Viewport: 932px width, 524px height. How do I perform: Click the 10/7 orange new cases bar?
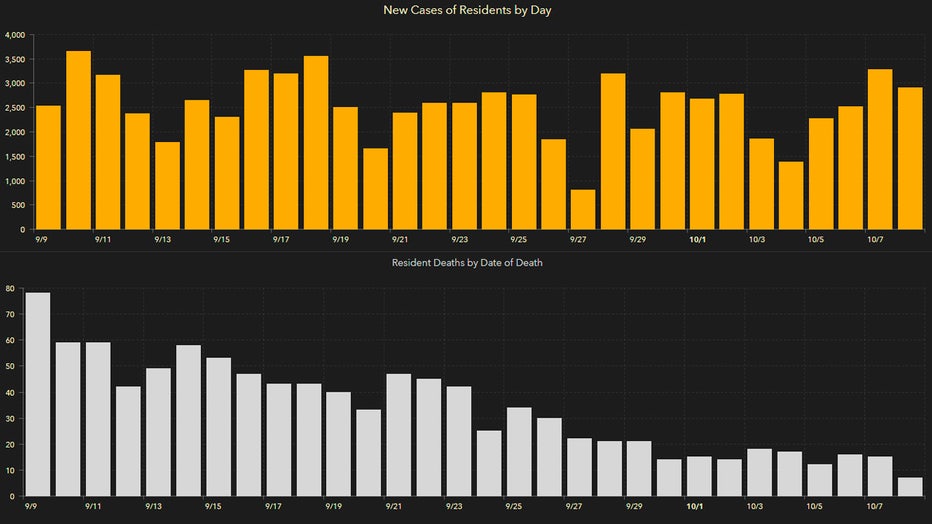pos(880,149)
